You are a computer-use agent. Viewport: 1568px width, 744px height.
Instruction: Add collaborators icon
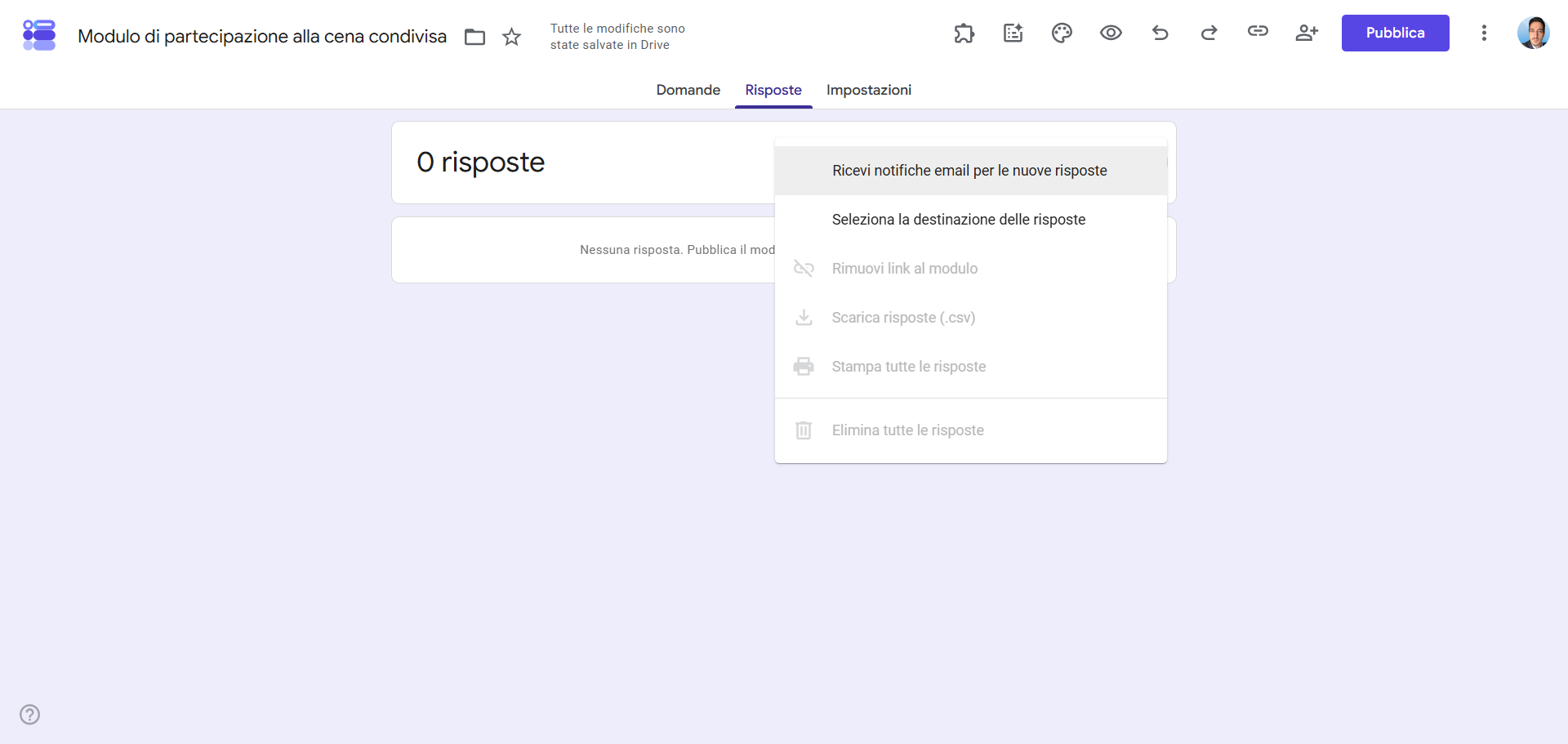pyautogui.click(x=1307, y=33)
